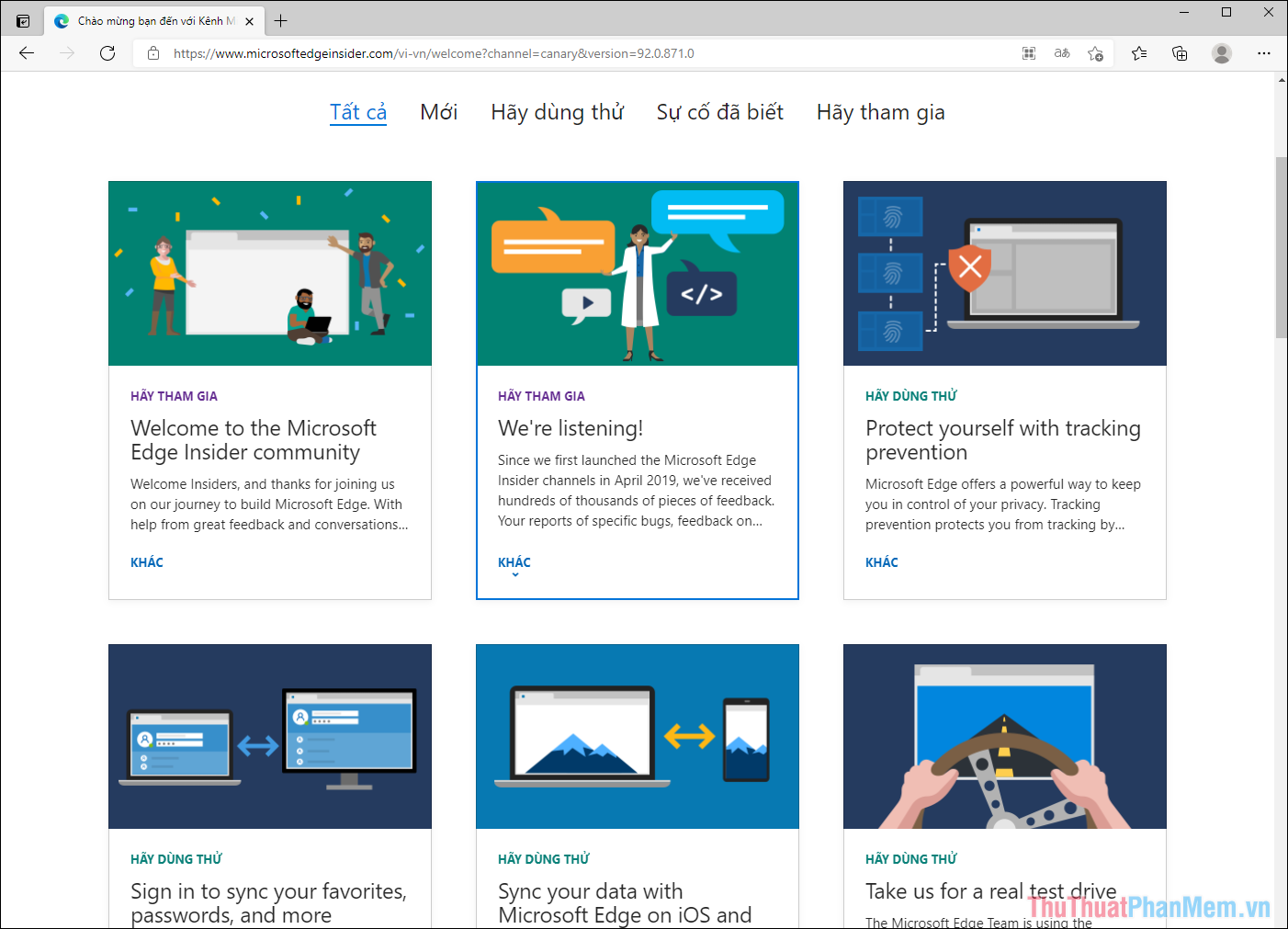Add this page to favorites star
Image resolution: width=1288 pixels, height=929 pixels.
[x=1095, y=53]
